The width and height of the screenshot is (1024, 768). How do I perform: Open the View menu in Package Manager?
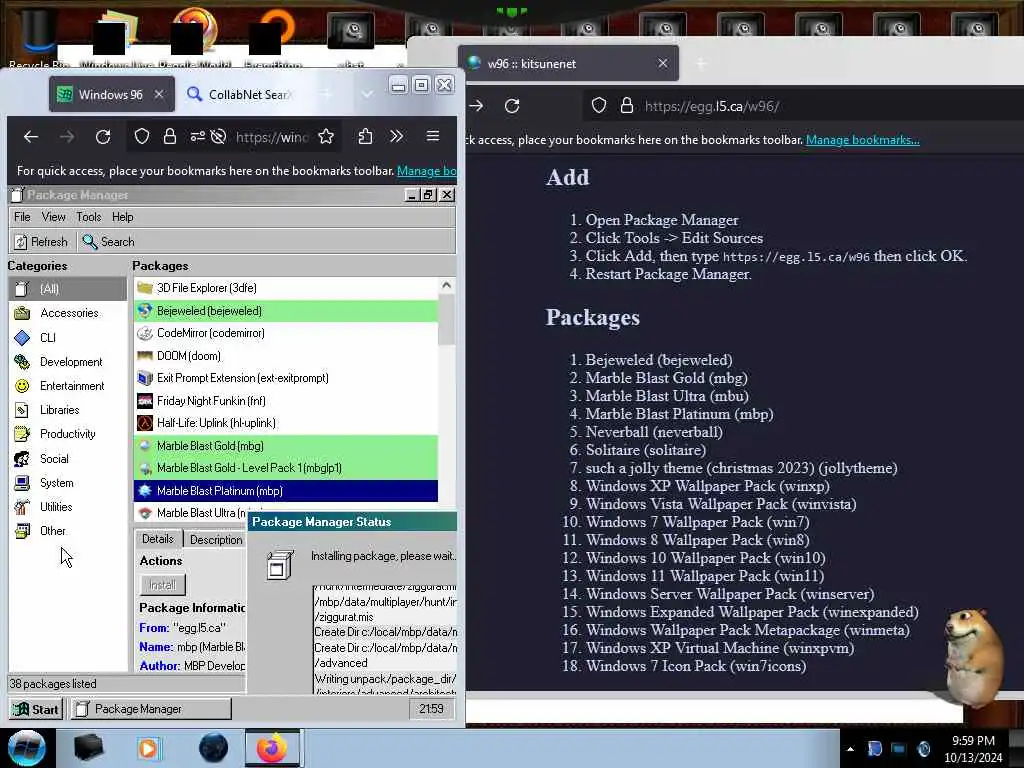[x=54, y=217]
